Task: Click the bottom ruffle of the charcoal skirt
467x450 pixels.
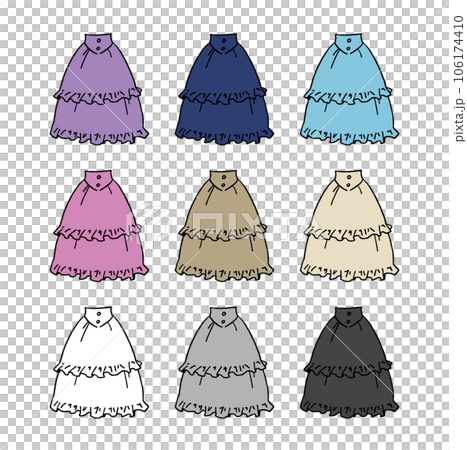Action: click(349, 408)
